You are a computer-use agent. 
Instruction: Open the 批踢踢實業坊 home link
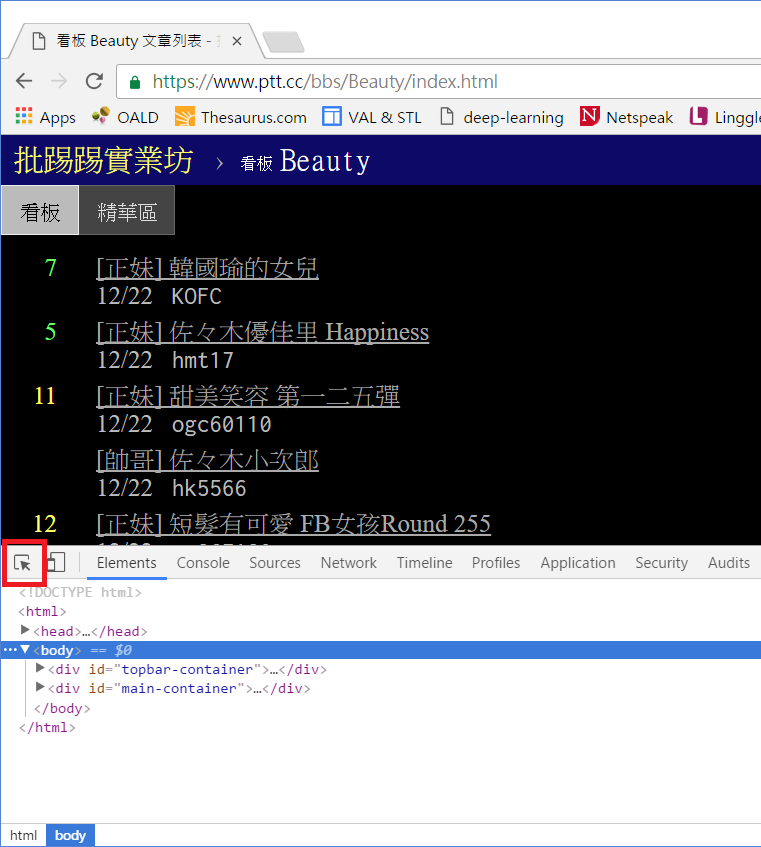[x=103, y=160]
